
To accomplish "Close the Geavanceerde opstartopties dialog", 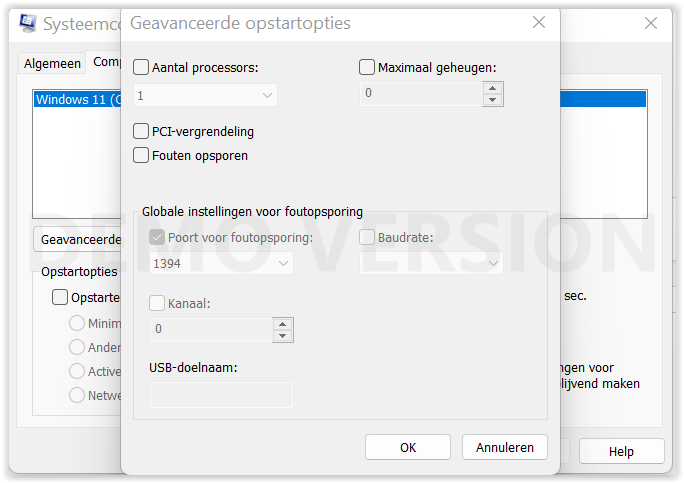I will pyautogui.click(x=539, y=22).
